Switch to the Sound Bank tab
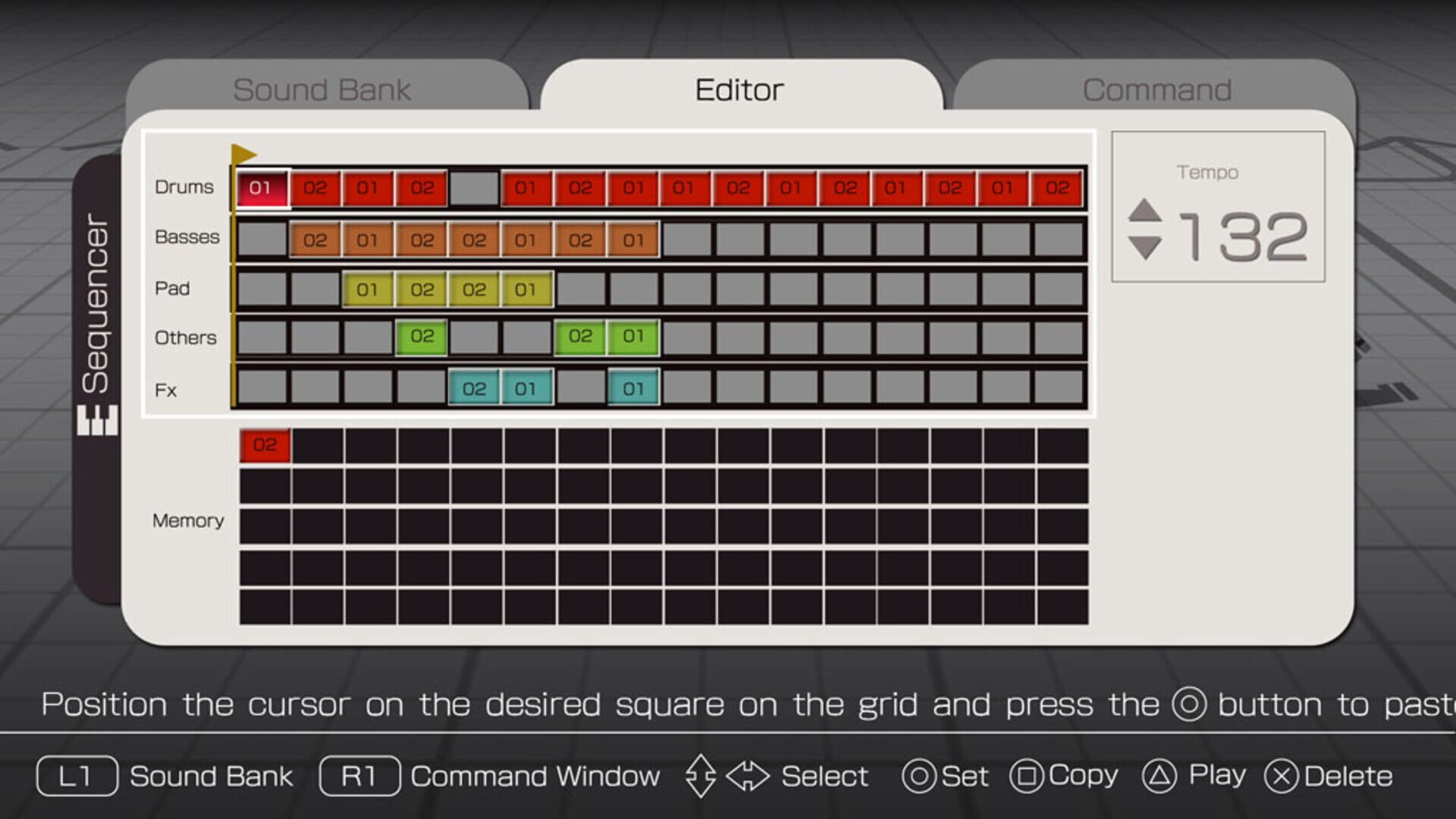1456x819 pixels. [322, 89]
